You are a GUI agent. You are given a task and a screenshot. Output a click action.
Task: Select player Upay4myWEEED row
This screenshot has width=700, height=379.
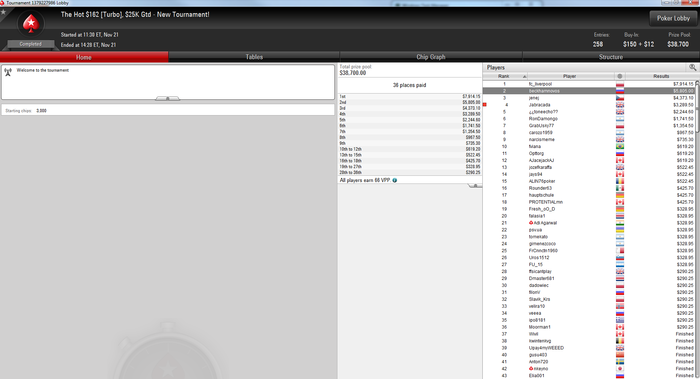(x=589, y=348)
